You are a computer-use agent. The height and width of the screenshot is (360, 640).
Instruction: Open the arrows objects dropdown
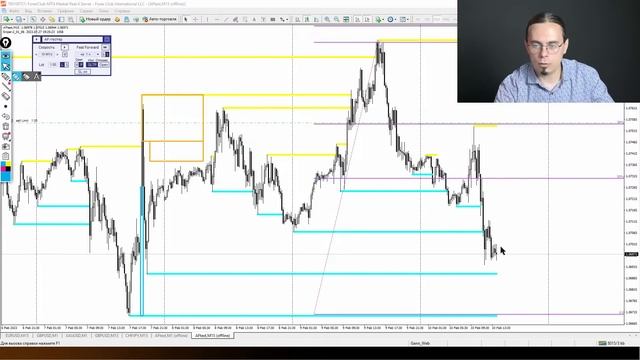pyautogui.click(x=284, y=19)
